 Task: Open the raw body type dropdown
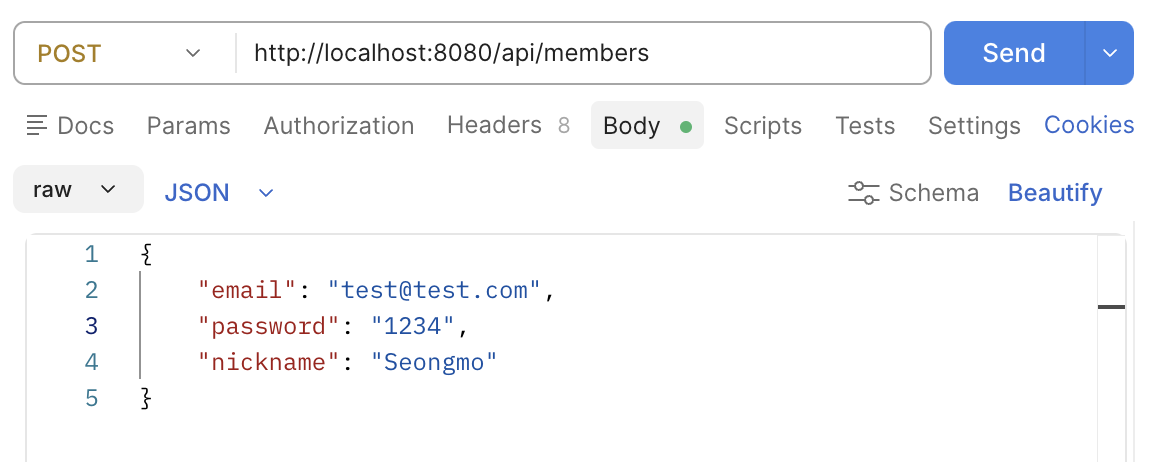pyautogui.click(x=77, y=190)
